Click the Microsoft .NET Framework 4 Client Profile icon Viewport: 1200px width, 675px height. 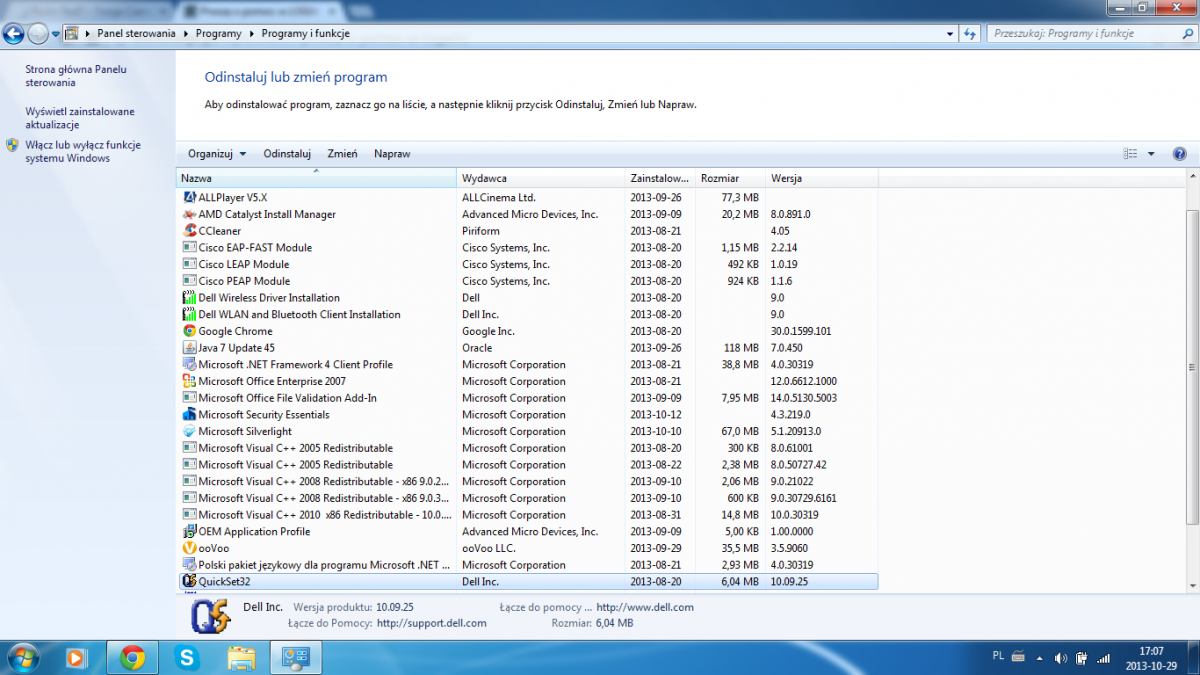190,365
